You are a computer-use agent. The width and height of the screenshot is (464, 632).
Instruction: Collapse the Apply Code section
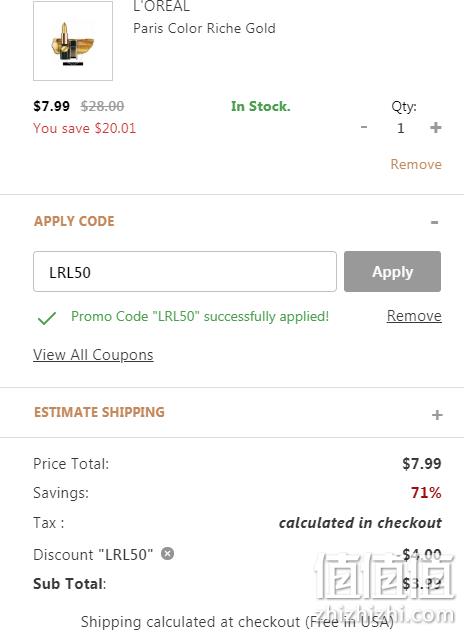coord(435,222)
